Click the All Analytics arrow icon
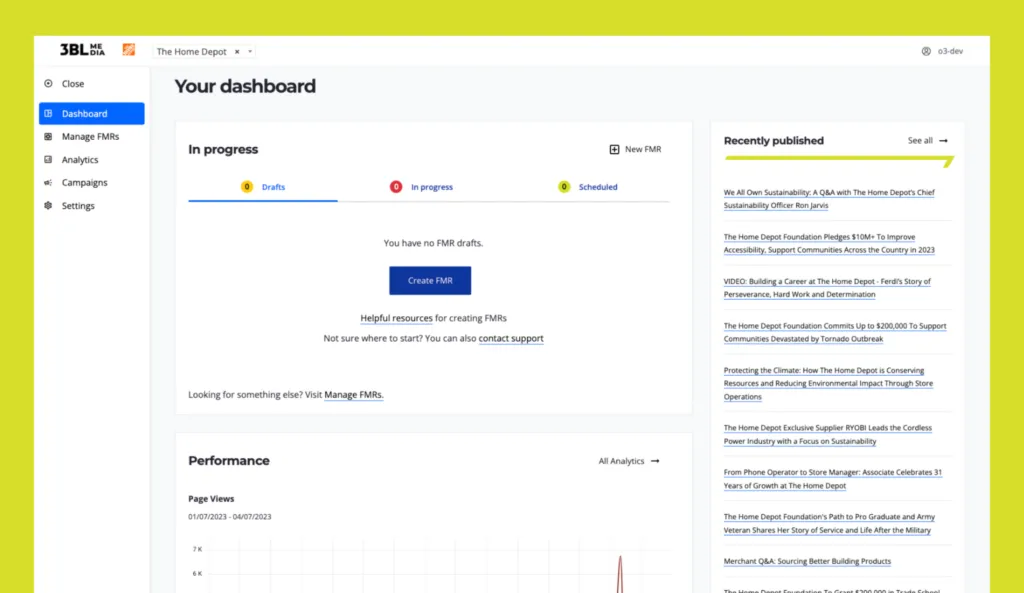Viewport: 1024px width, 593px height. [x=655, y=461]
